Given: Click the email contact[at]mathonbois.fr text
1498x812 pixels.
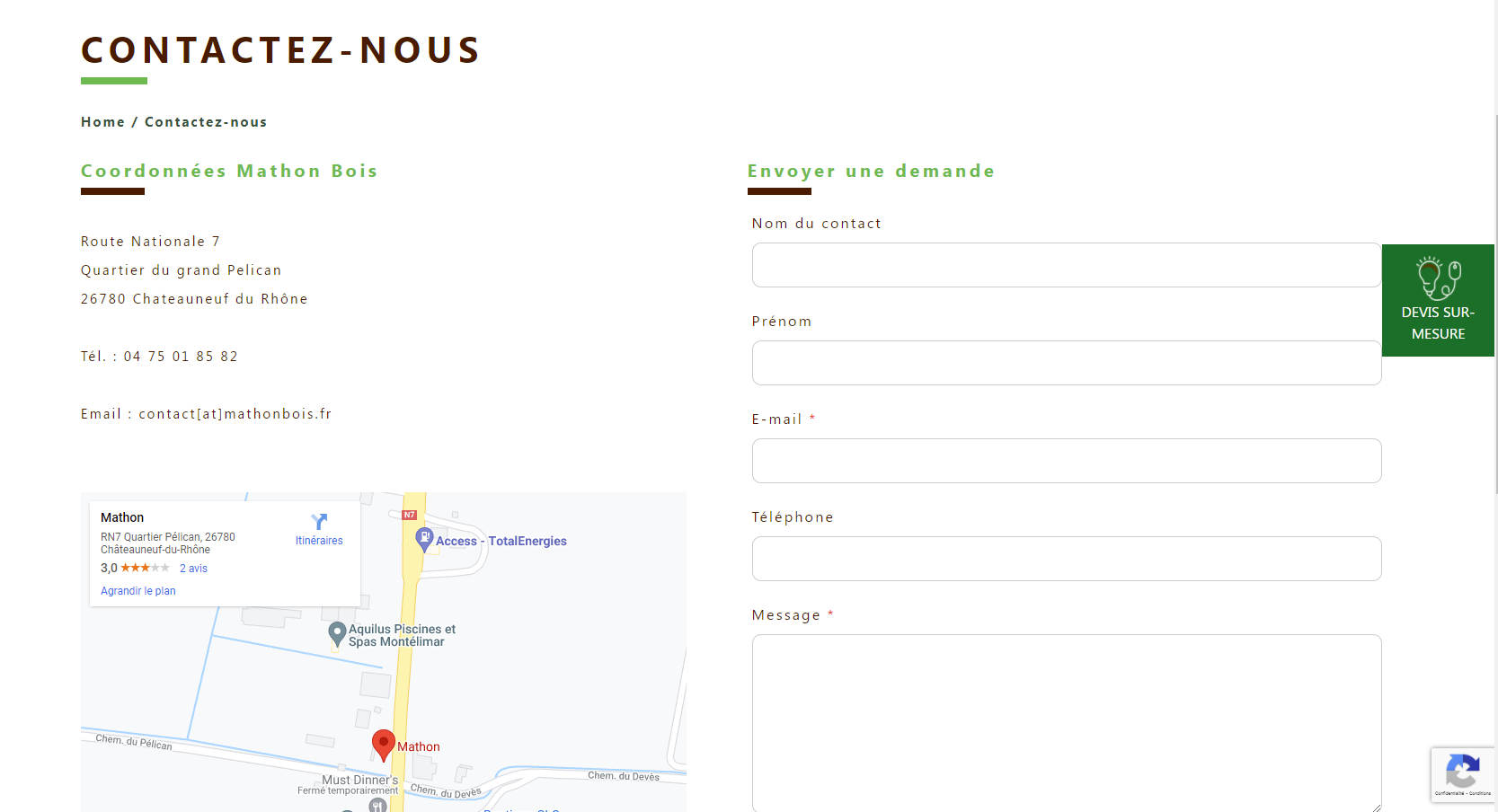Looking at the screenshot, I should (x=235, y=414).
